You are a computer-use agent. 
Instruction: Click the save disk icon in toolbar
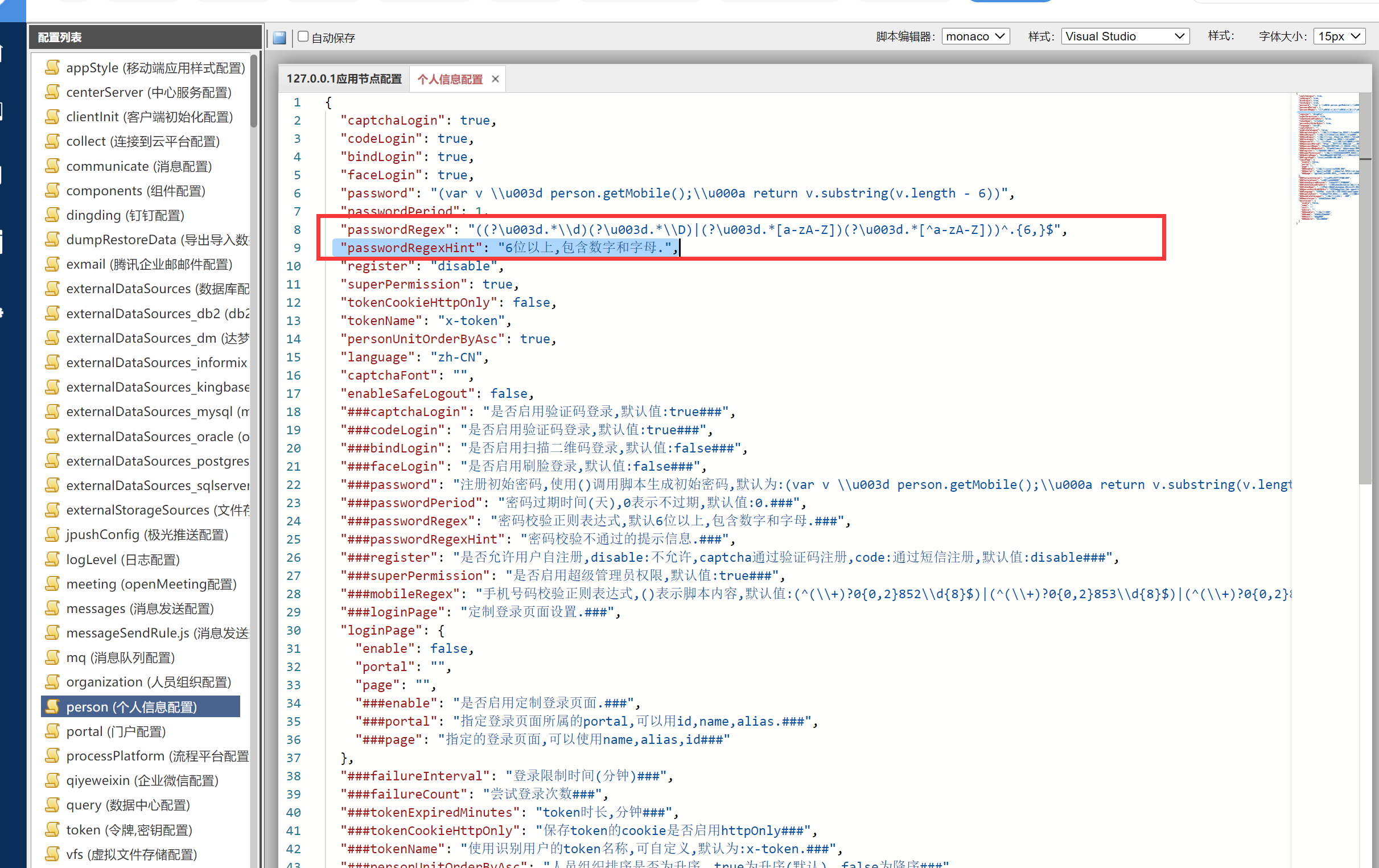tap(279, 38)
